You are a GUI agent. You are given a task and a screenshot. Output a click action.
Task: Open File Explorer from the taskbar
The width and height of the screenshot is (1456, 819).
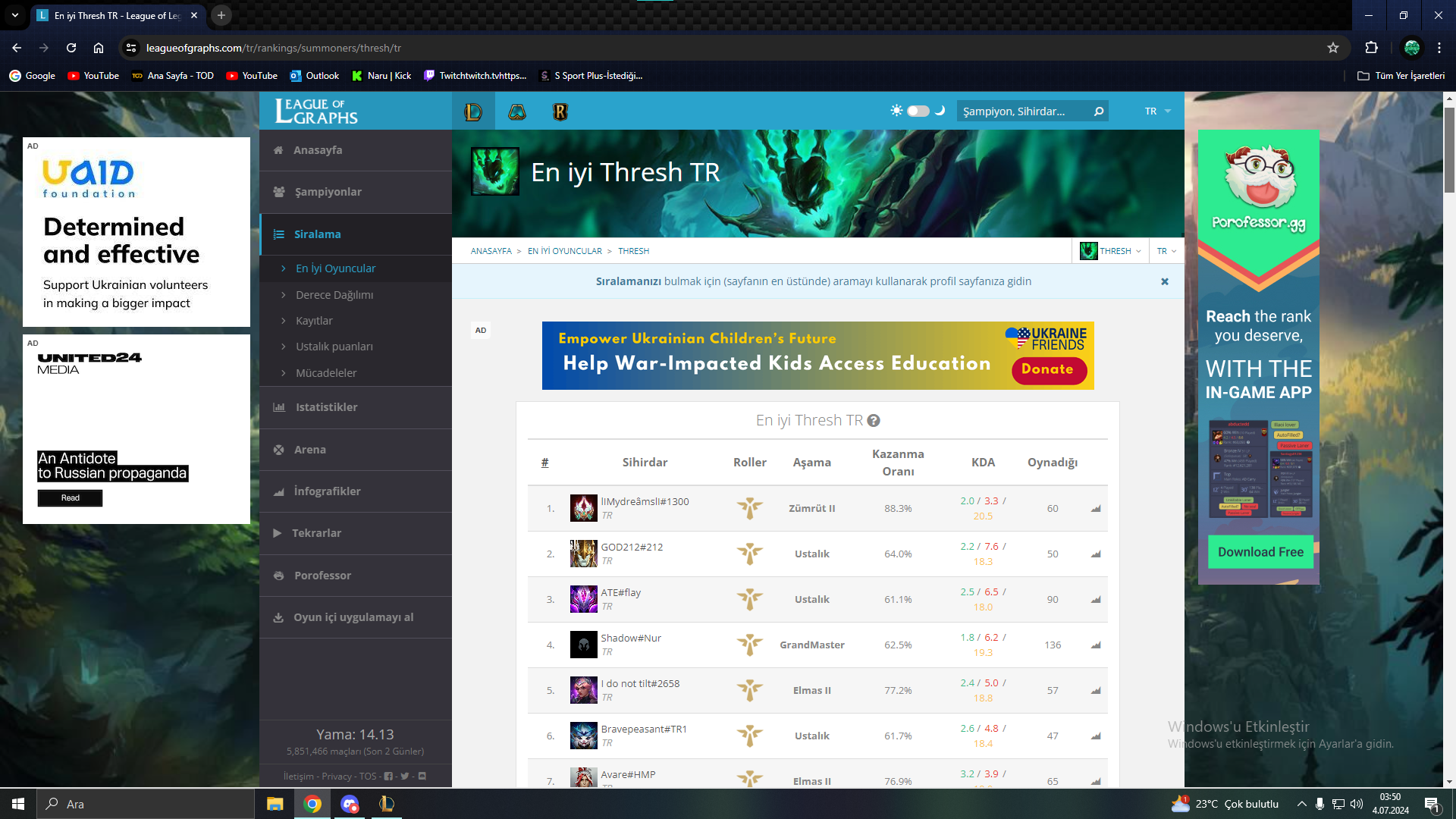[275, 804]
